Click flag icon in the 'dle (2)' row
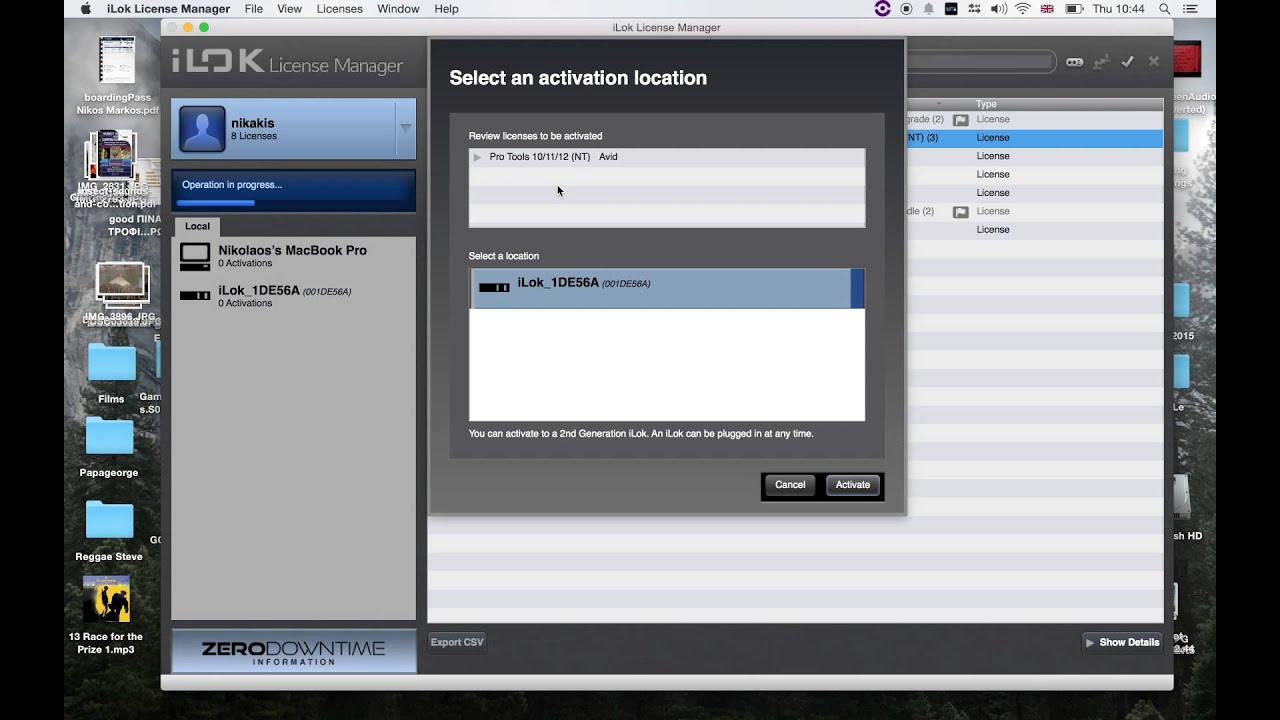This screenshot has width=1280, height=720. [x=960, y=212]
